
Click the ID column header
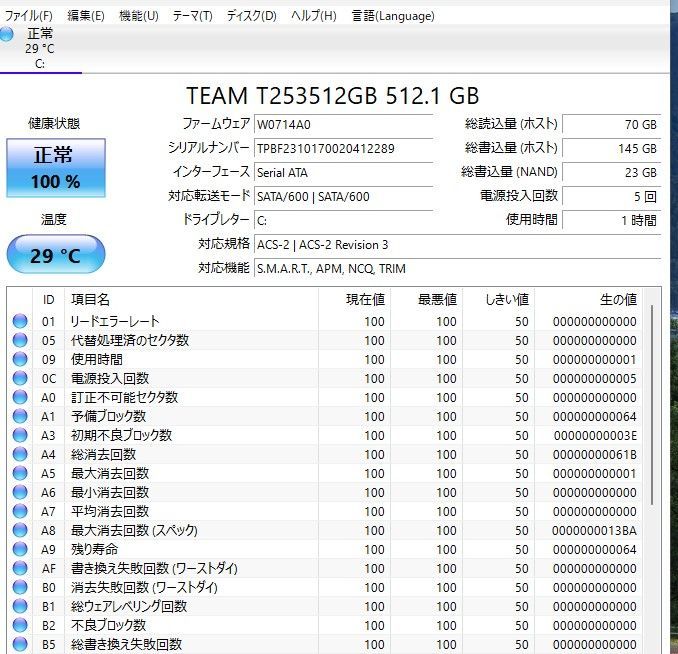[48, 299]
